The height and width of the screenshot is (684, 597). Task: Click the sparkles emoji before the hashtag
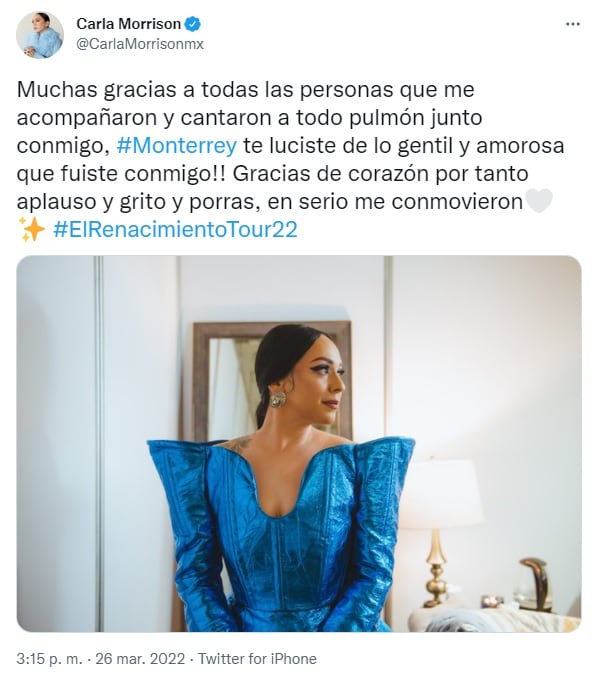pos(32,229)
